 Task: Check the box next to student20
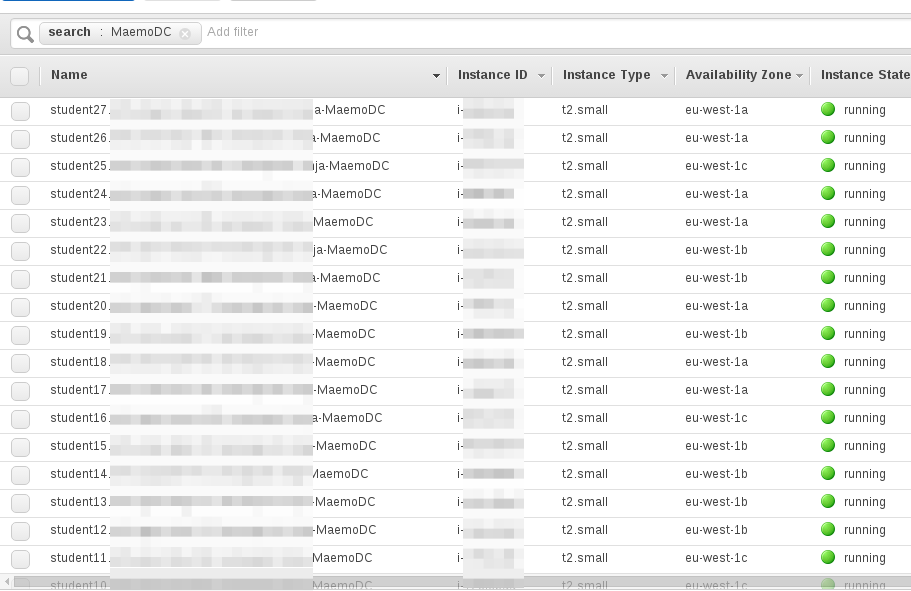[x=20, y=307]
